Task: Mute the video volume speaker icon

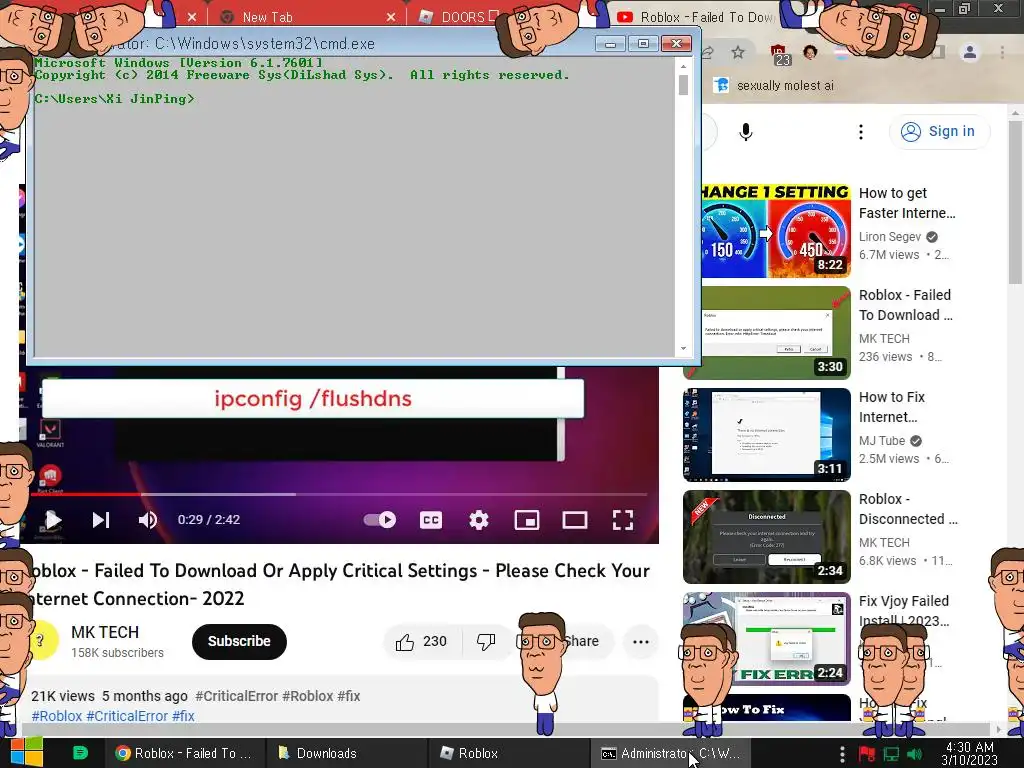Action: tap(148, 520)
